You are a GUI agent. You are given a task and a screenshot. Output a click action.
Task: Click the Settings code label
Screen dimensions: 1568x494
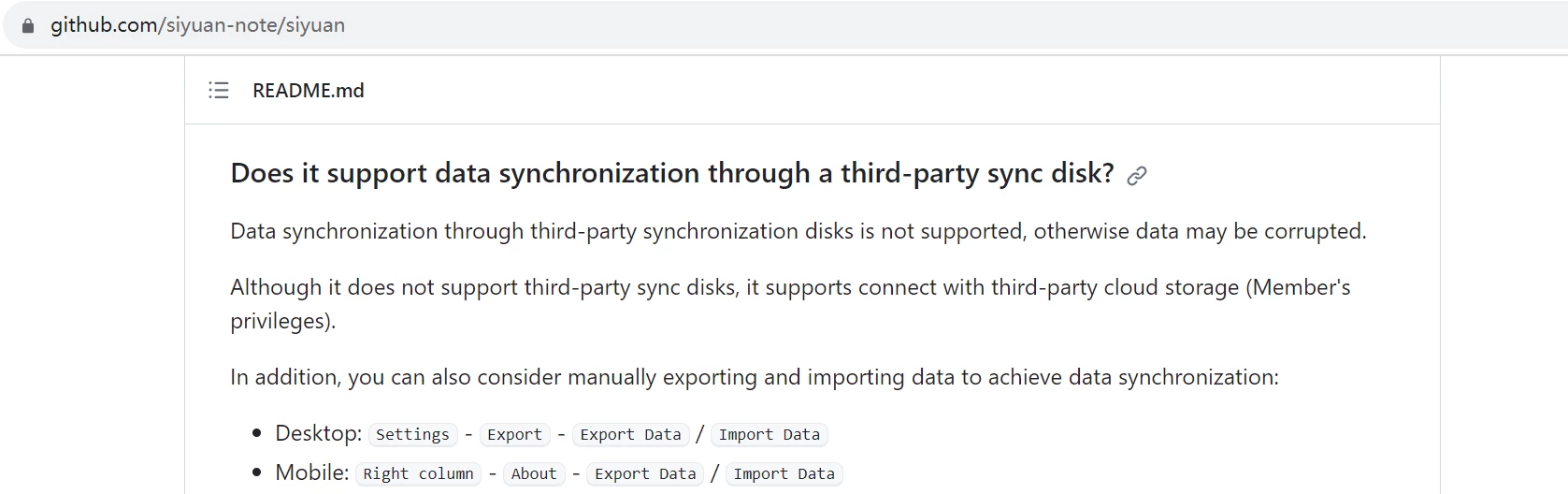pos(412,434)
